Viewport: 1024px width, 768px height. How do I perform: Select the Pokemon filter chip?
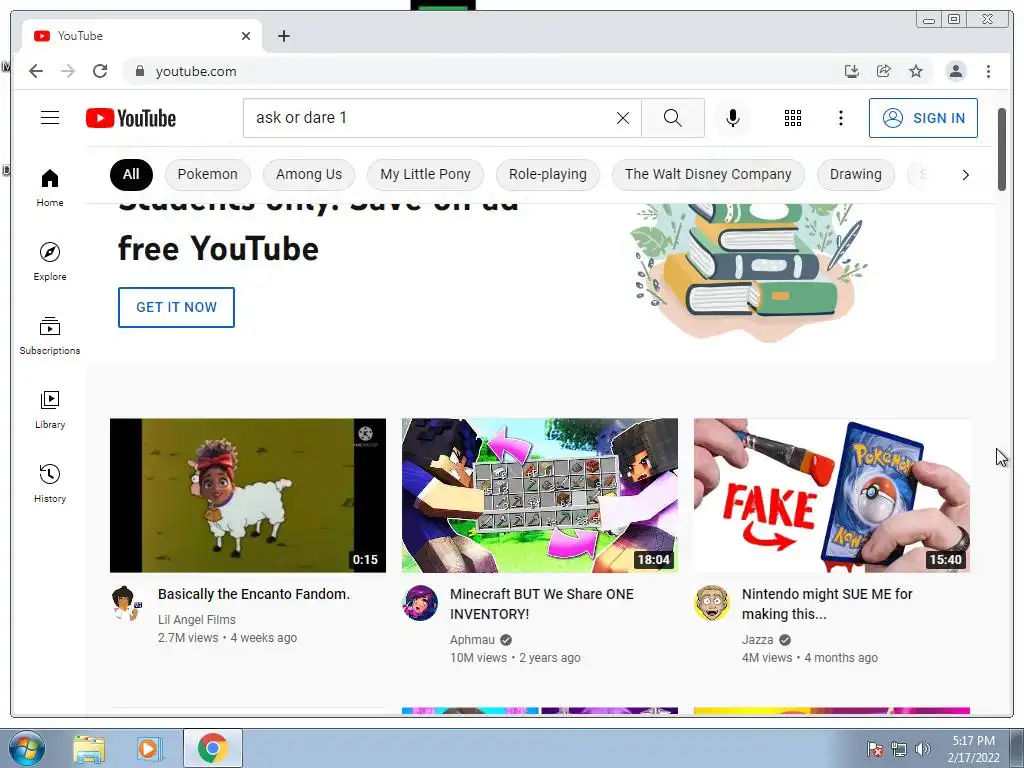coord(208,174)
